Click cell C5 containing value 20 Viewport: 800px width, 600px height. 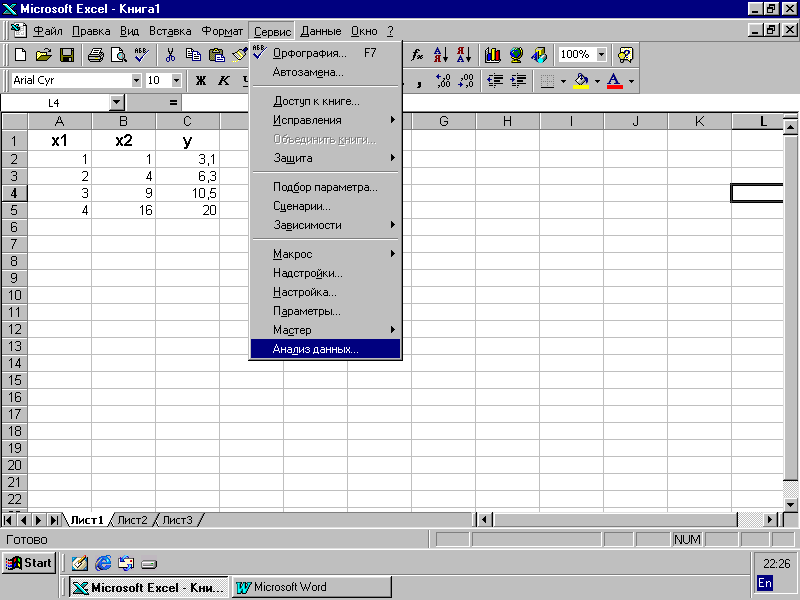click(187, 210)
